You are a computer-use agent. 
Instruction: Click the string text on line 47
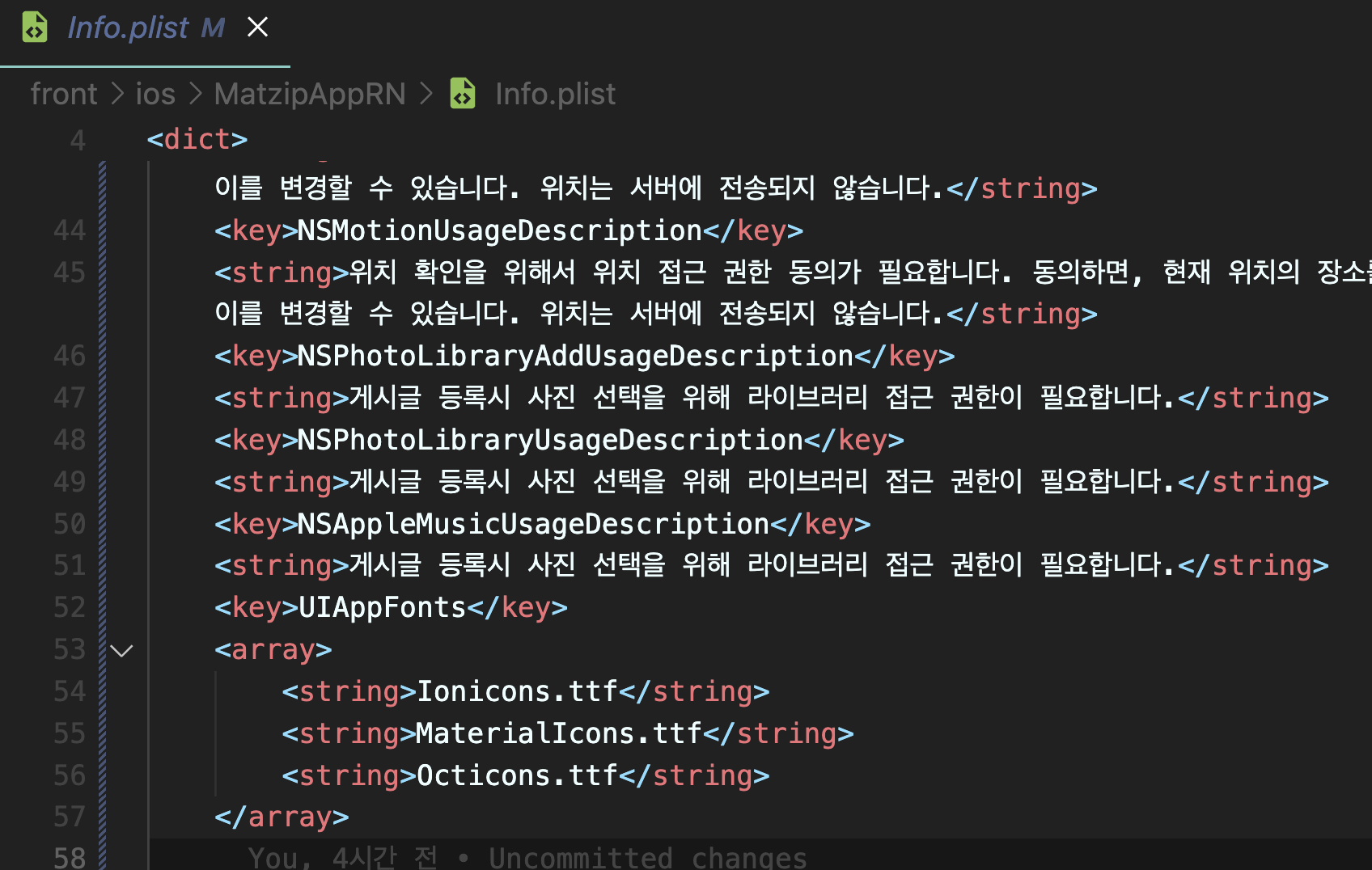(x=762, y=398)
